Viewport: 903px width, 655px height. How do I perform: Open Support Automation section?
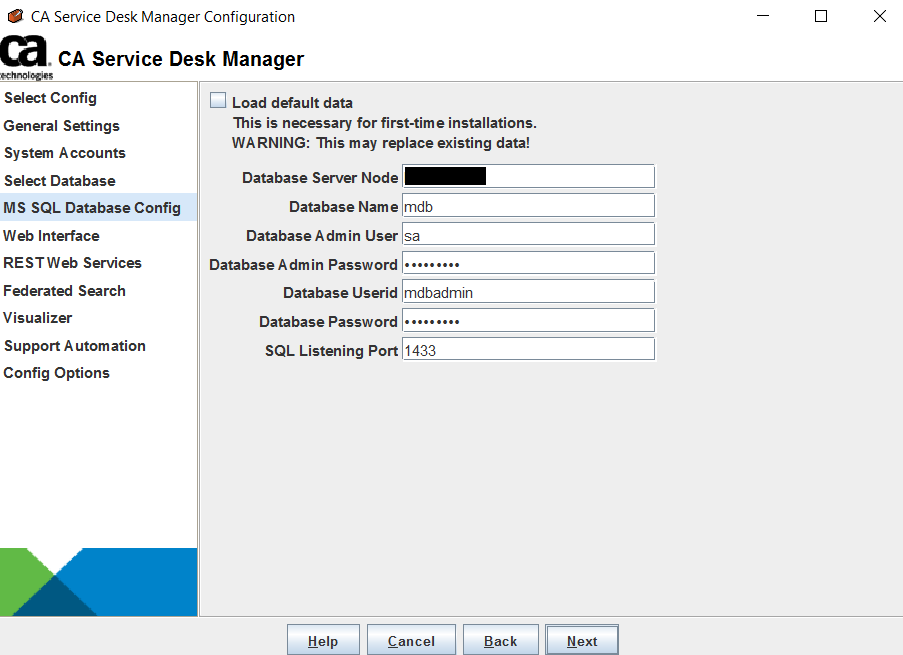tap(75, 346)
